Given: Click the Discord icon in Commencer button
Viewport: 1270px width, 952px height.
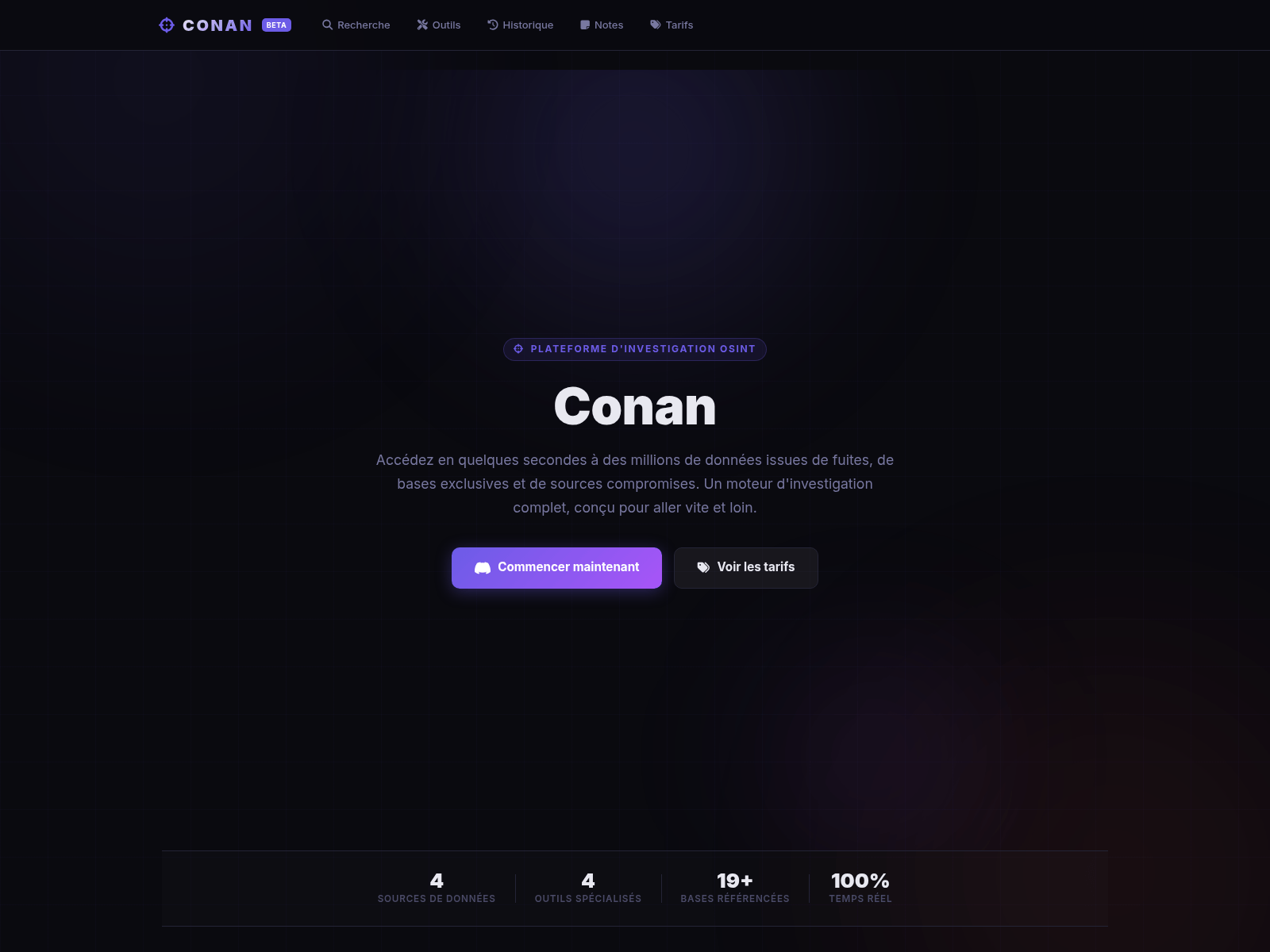Looking at the screenshot, I should pos(483,568).
